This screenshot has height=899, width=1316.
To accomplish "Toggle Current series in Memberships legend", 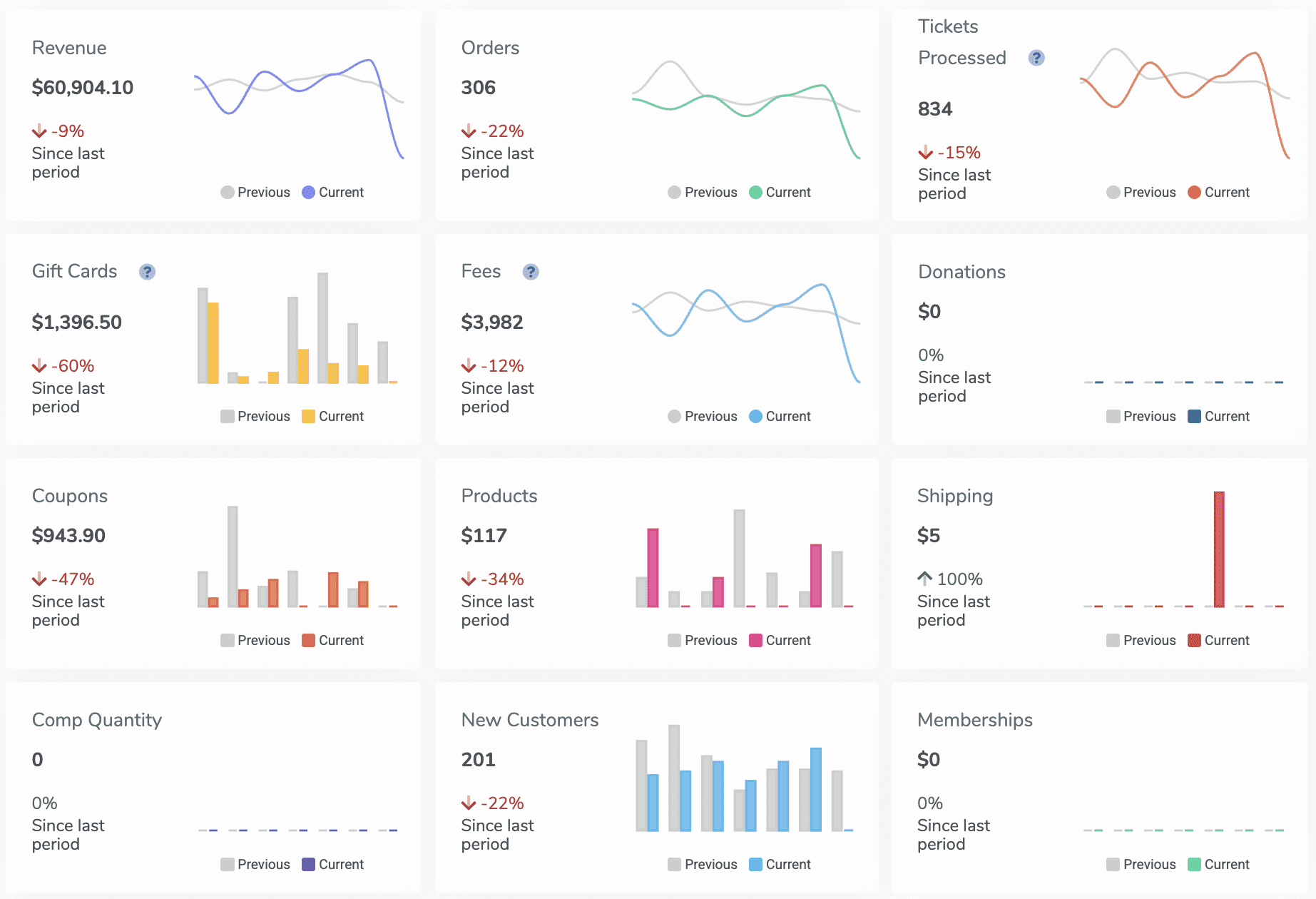I will pyautogui.click(x=1219, y=865).
